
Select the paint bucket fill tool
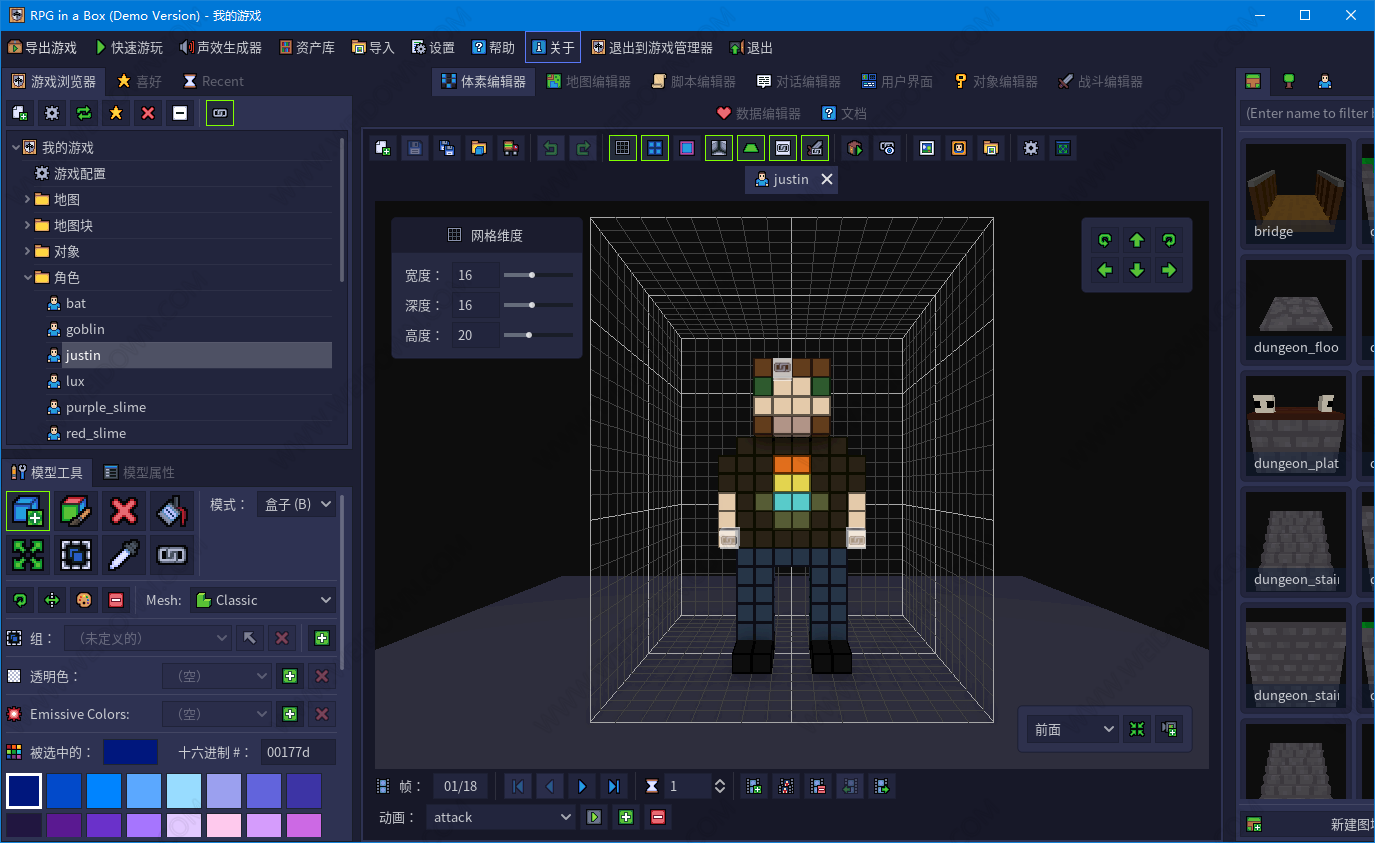[173, 511]
